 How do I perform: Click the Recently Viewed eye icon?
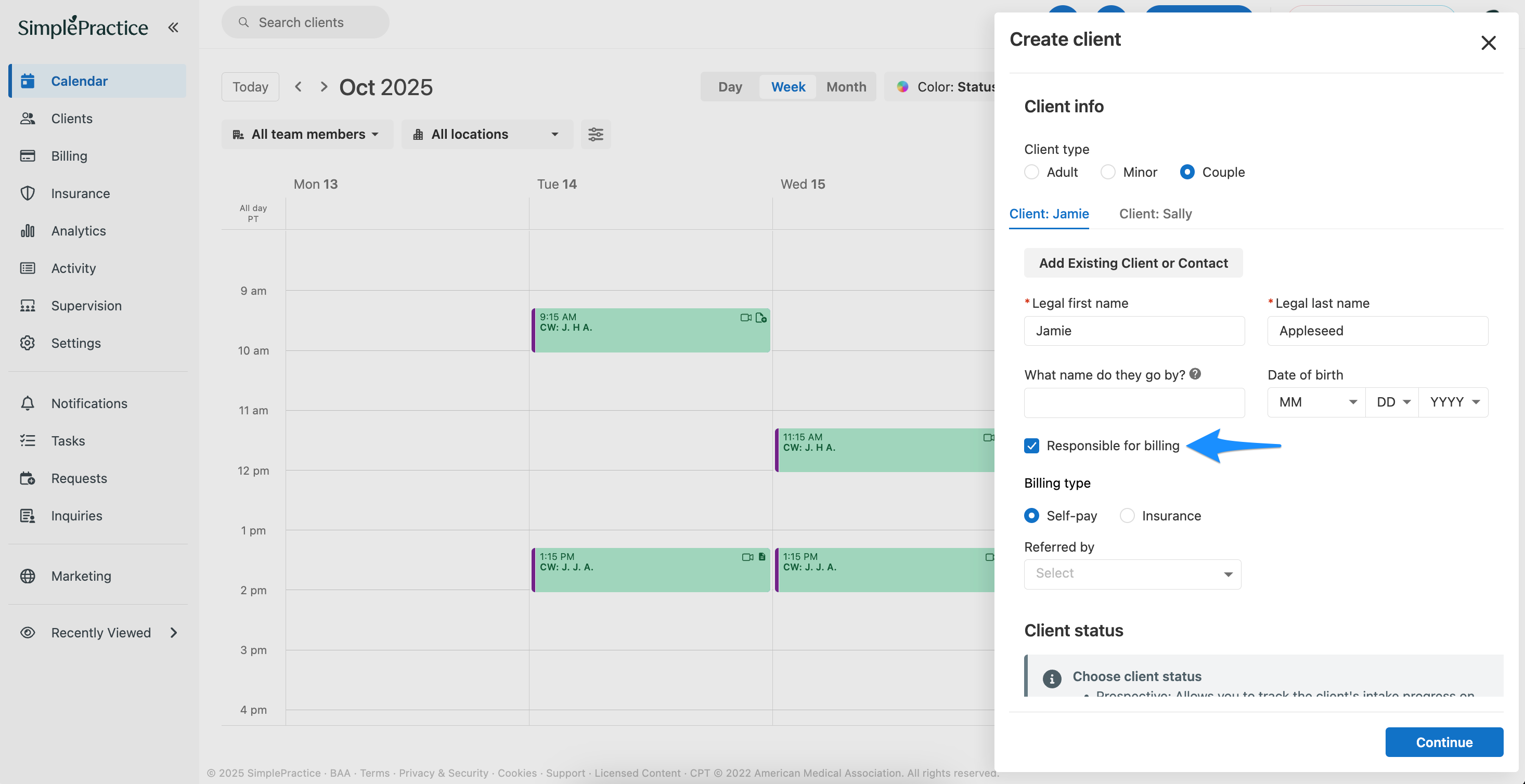pyautogui.click(x=27, y=633)
